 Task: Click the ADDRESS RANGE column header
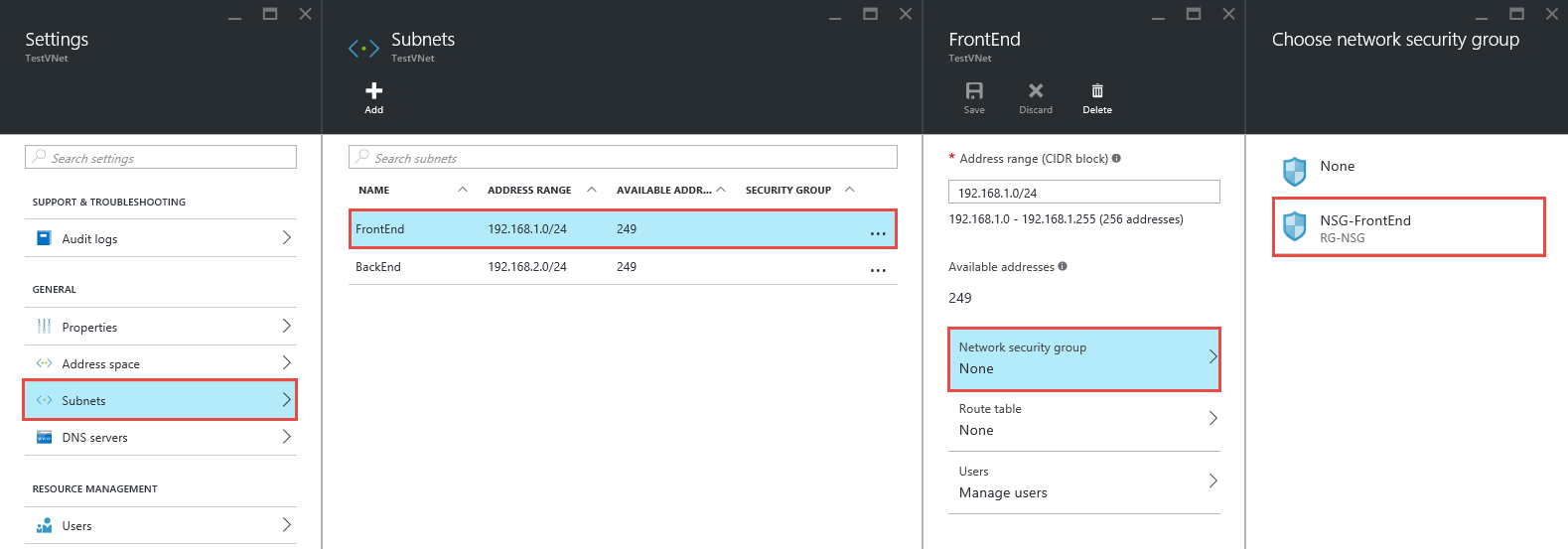(529, 190)
